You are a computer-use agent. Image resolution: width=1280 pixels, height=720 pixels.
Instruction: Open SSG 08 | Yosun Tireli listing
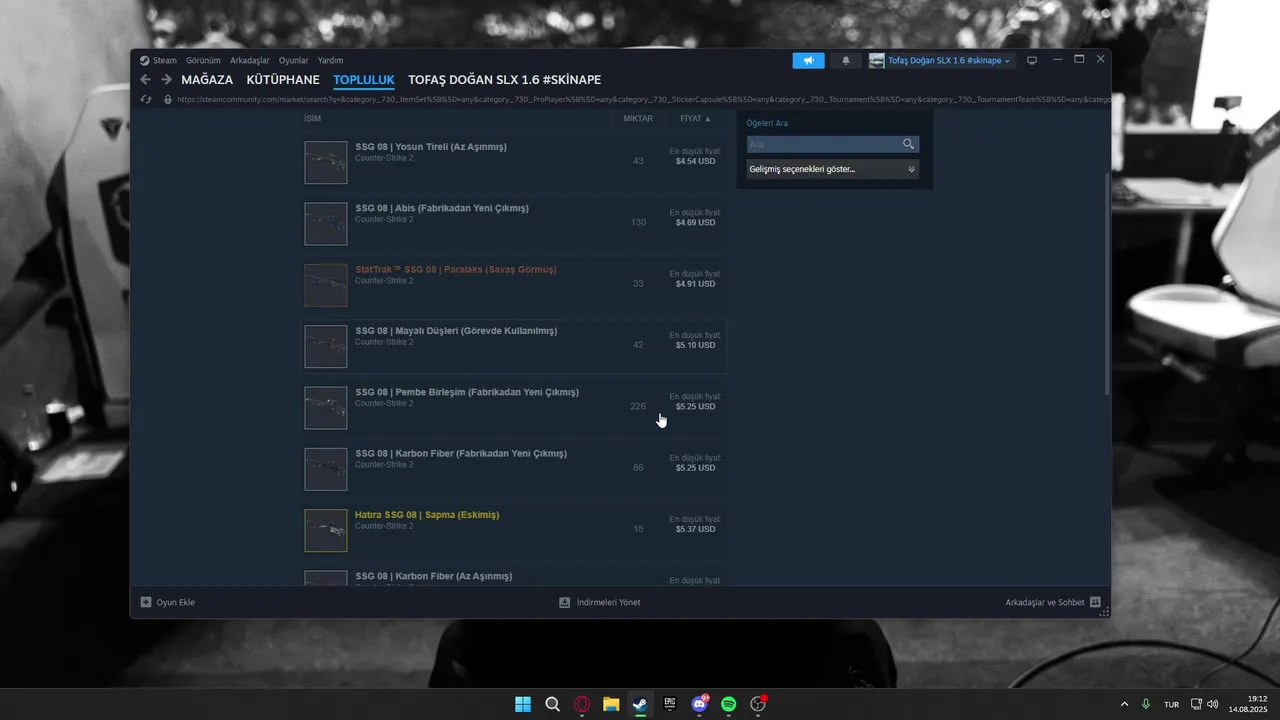tap(515, 162)
